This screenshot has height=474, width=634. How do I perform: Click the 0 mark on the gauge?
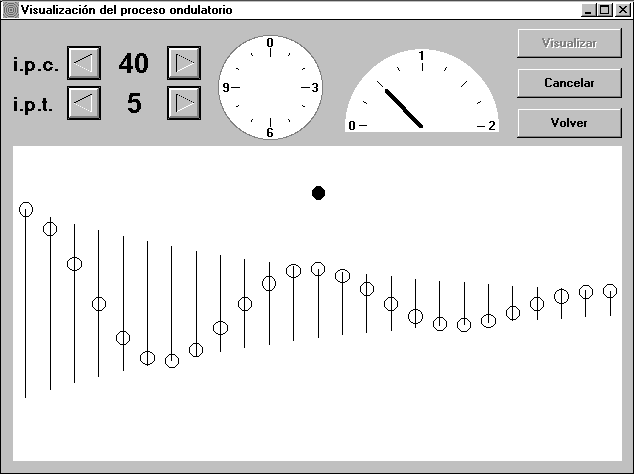click(352, 126)
